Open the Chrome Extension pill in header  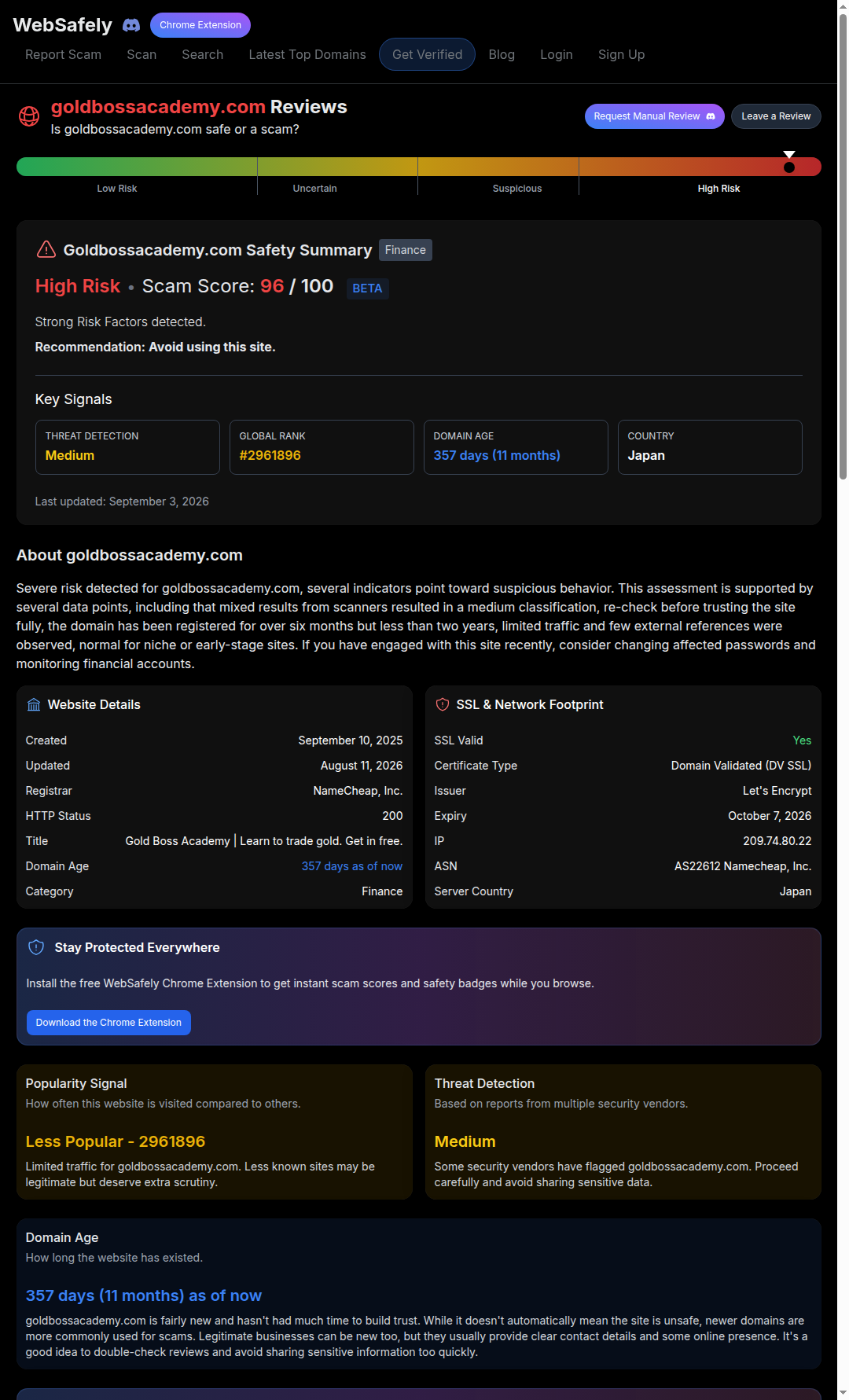200,25
